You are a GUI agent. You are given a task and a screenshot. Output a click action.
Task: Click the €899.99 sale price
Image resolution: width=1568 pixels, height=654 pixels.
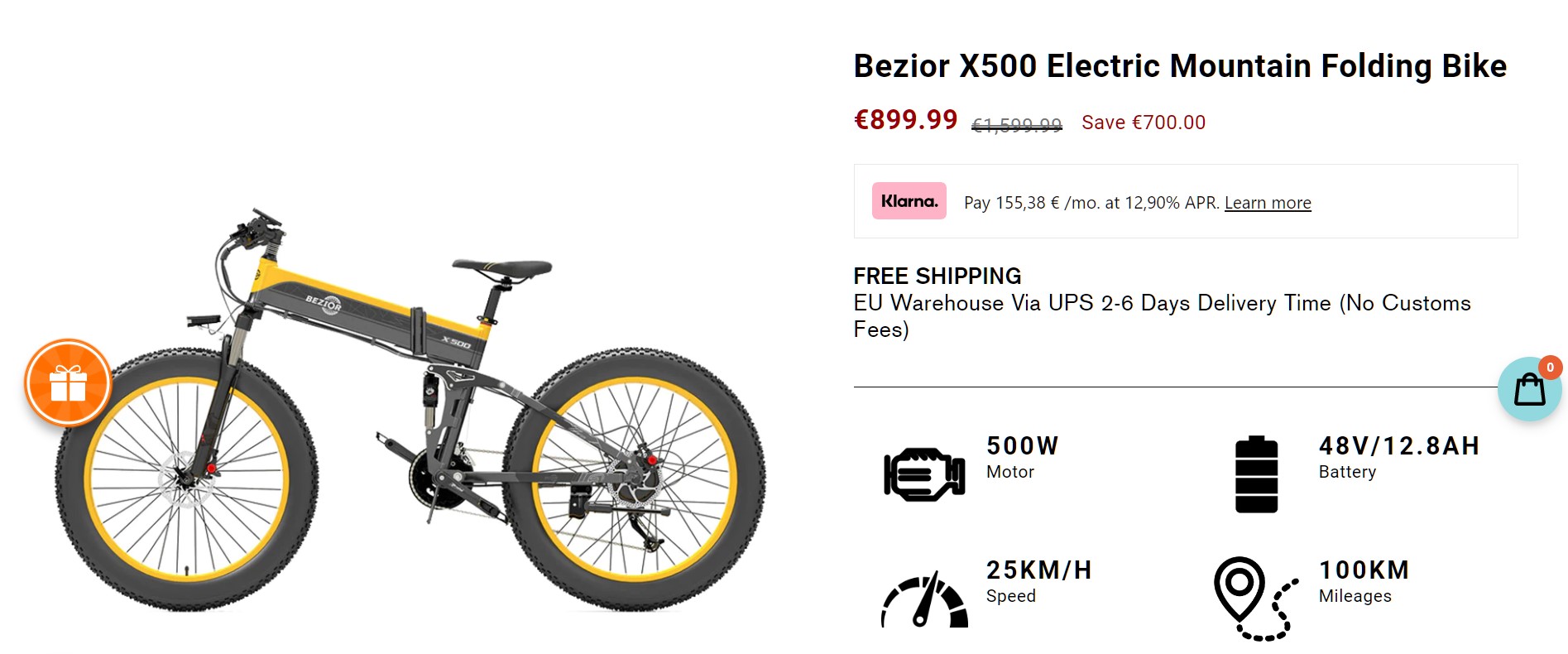905,120
